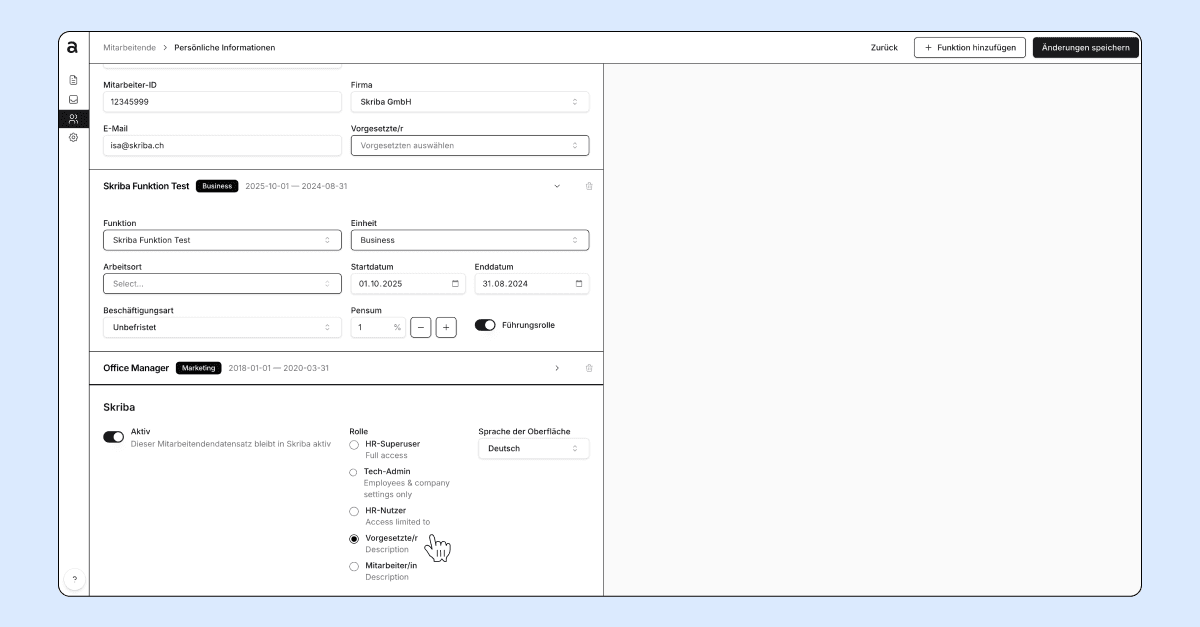
Task: Delete the Skriba Funktion Test entry
Action: 589,186
